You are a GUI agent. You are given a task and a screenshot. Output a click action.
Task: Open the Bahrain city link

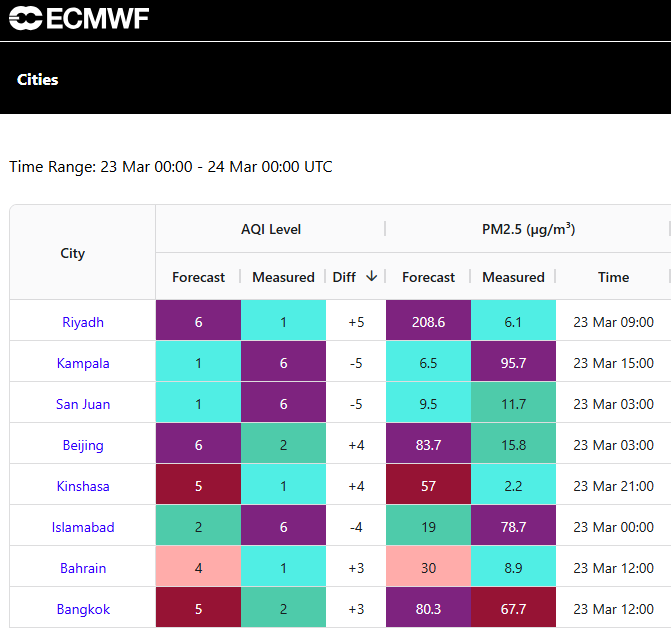pyautogui.click(x=83, y=568)
